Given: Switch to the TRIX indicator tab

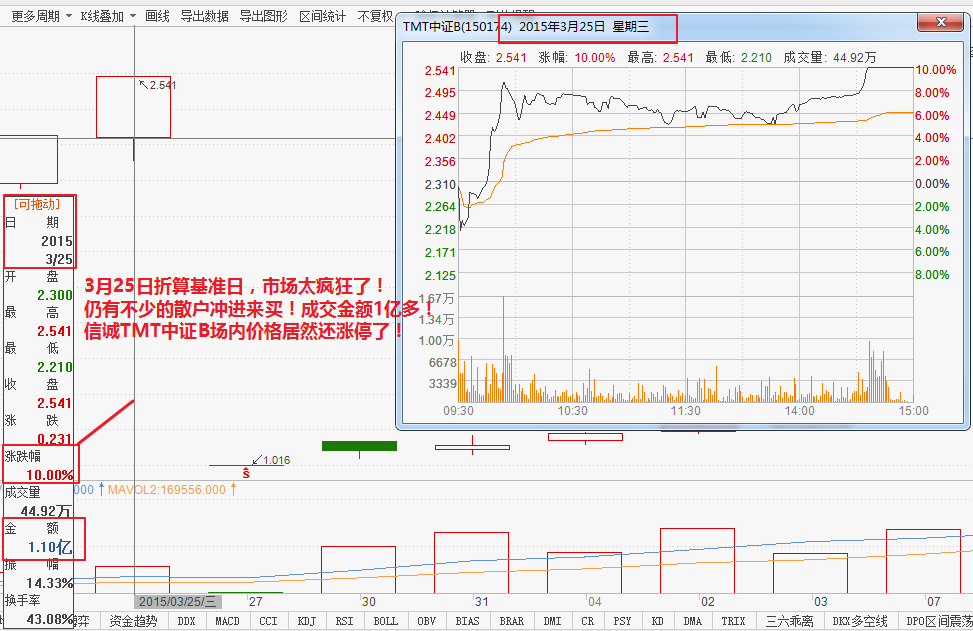Looking at the screenshot, I should pos(733,621).
